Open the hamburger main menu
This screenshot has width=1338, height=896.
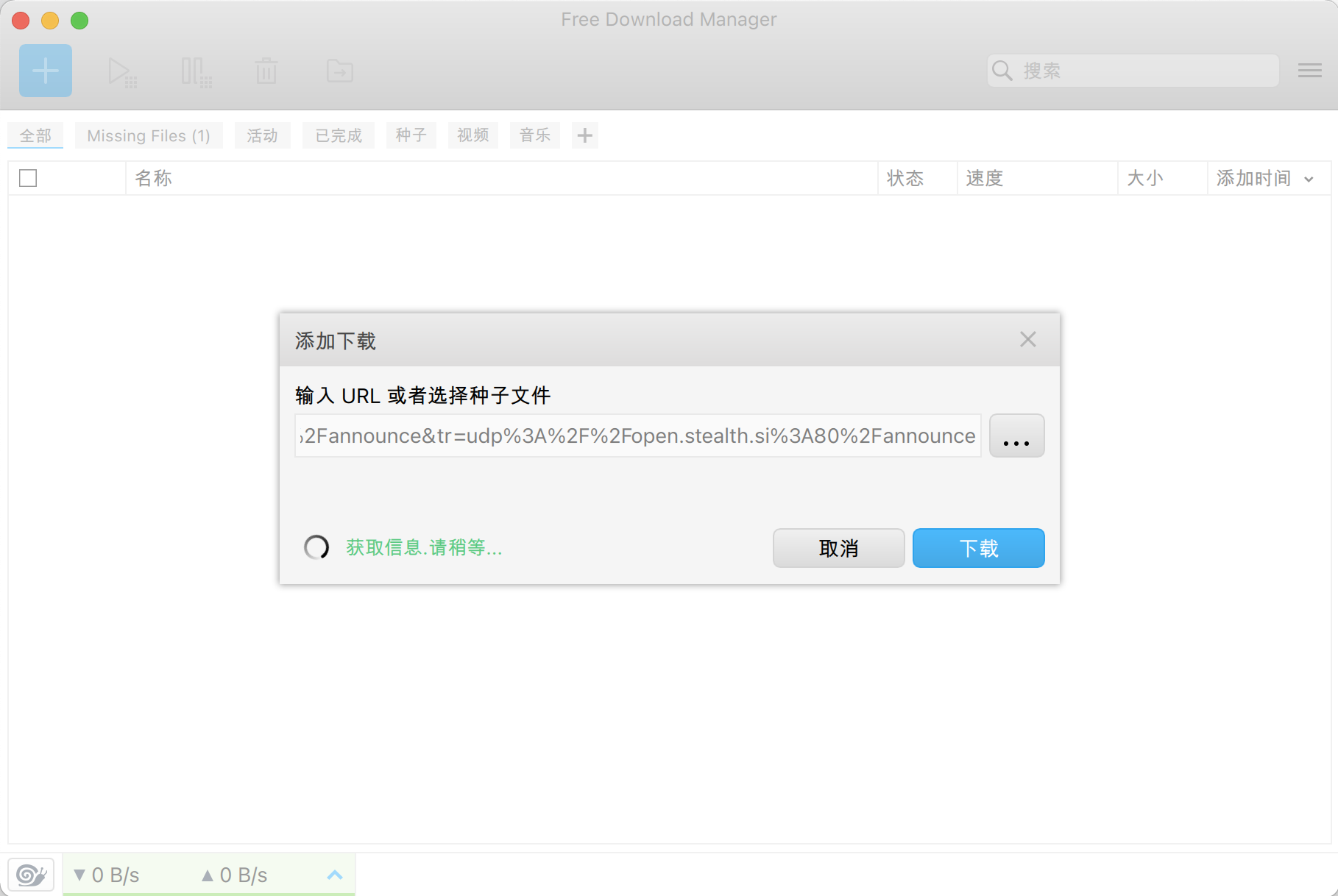[x=1310, y=71]
